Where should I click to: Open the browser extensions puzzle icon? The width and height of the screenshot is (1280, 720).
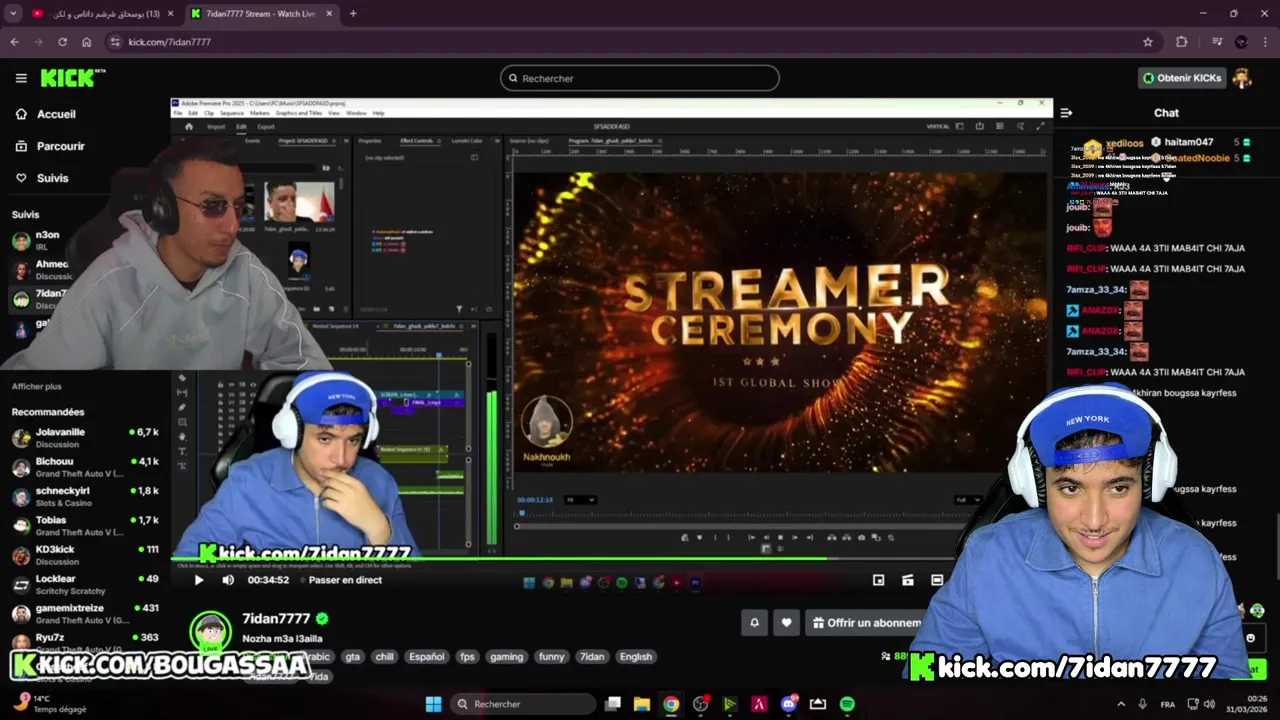pos(1182,42)
